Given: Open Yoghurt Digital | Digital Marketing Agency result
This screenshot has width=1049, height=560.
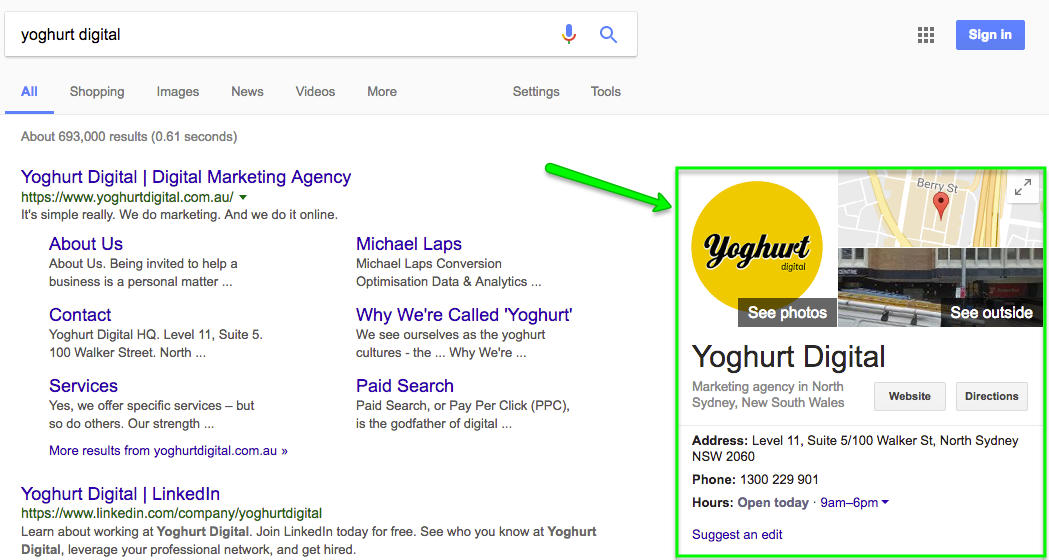Looking at the screenshot, I should pos(186,177).
